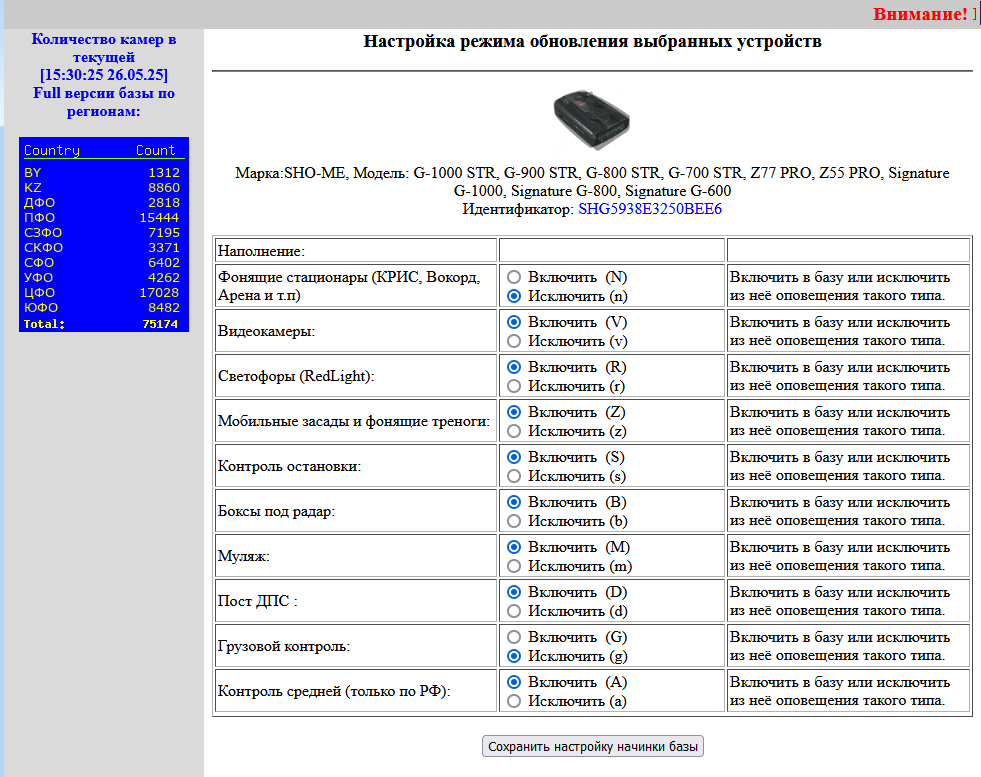Select Исключить (n) for Фонящие стационары

514,296
